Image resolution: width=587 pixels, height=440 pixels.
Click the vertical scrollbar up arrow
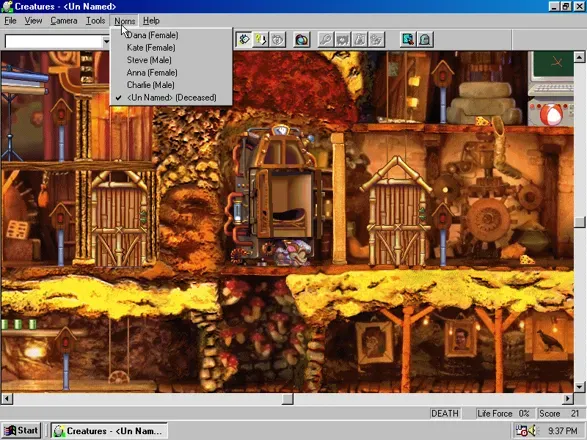tap(579, 57)
